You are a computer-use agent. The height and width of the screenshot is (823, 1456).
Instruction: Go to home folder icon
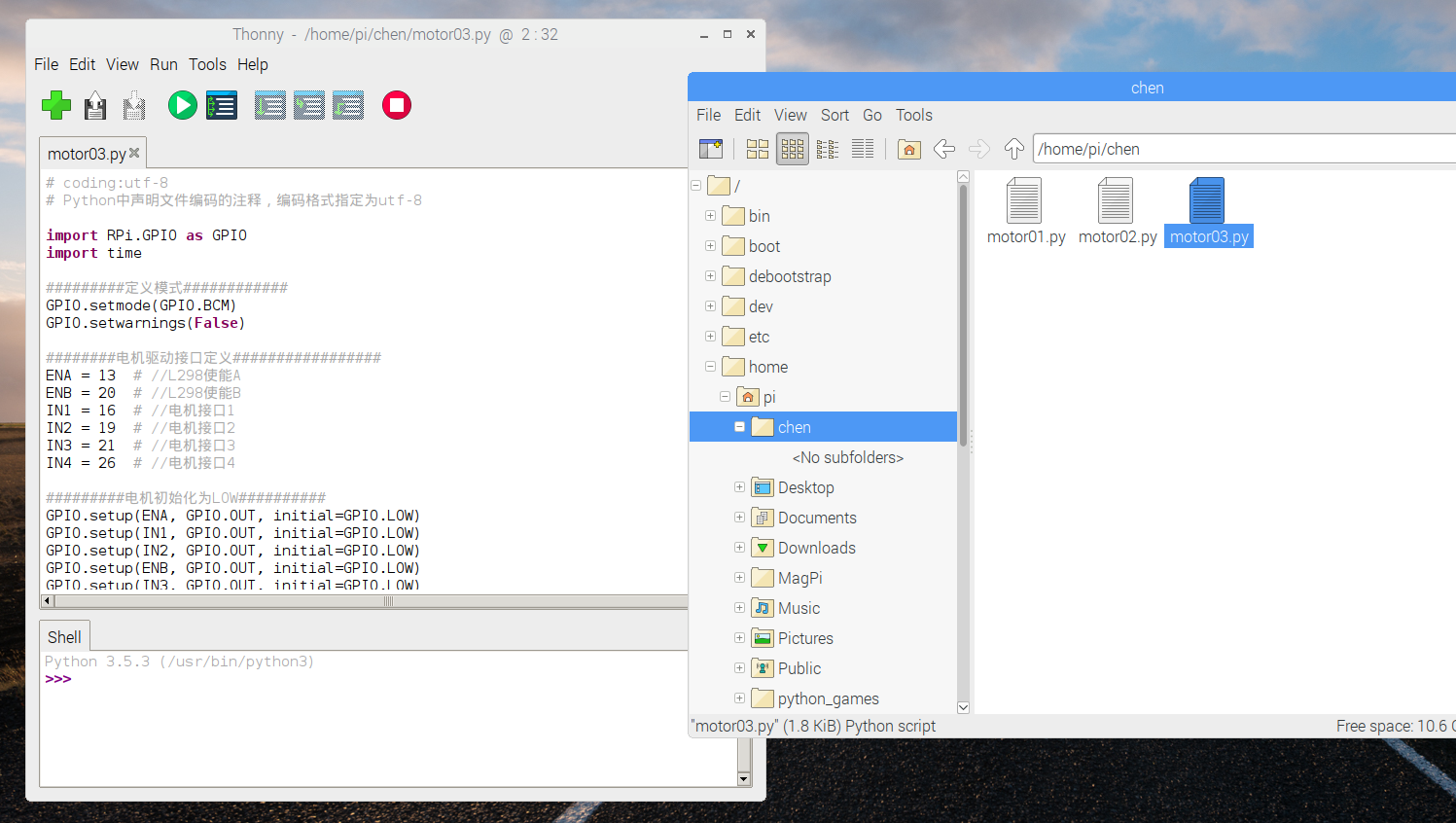click(x=909, y=149)
